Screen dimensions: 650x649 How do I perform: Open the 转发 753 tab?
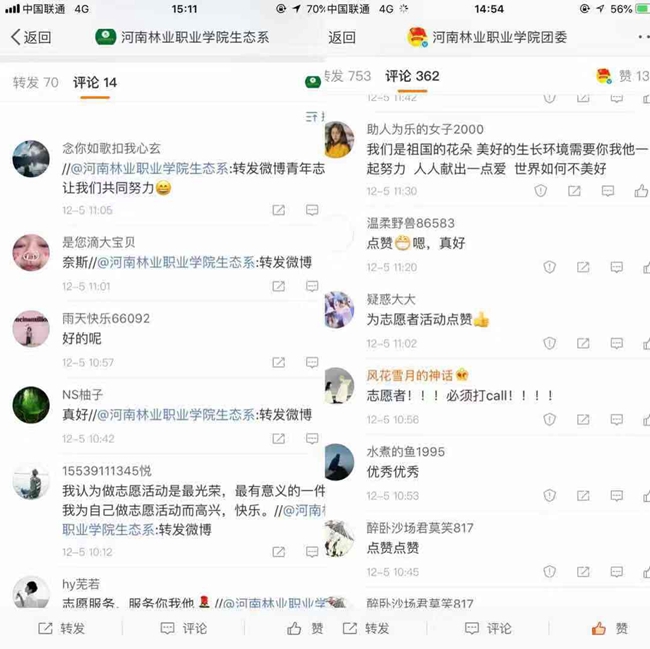coord(347,76)
